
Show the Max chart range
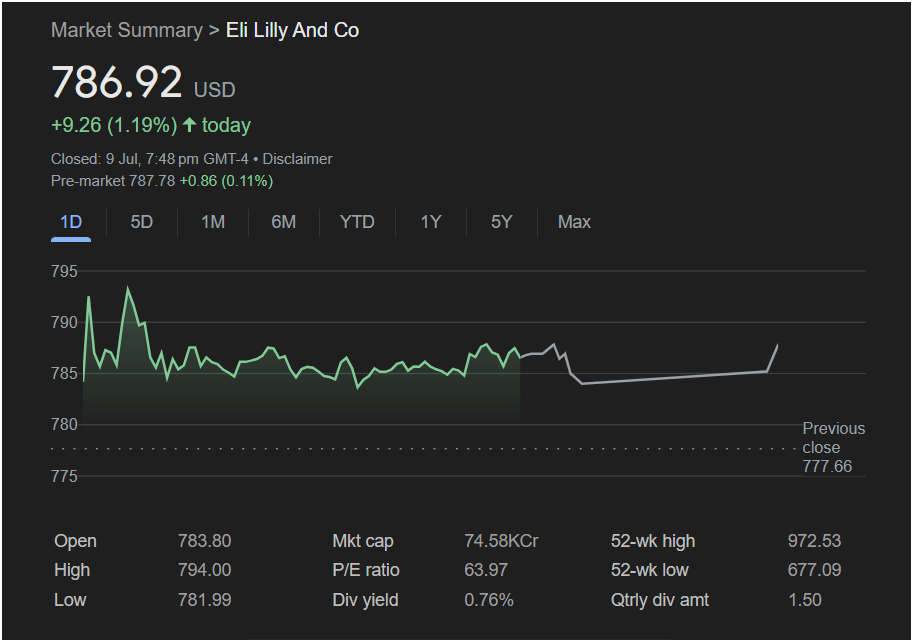click(x=574, y=222)
